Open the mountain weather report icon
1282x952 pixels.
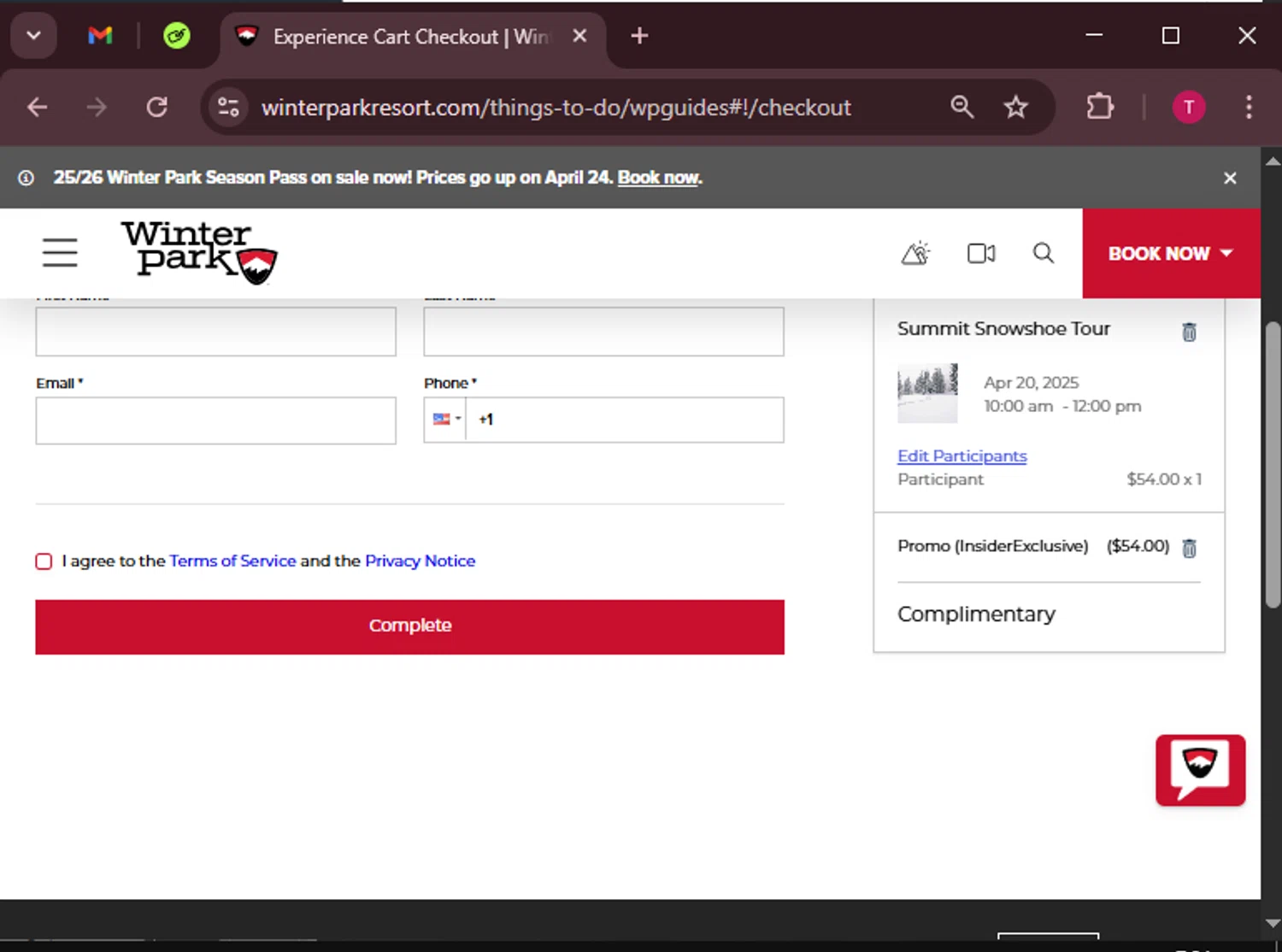click(x=915, y=253)
